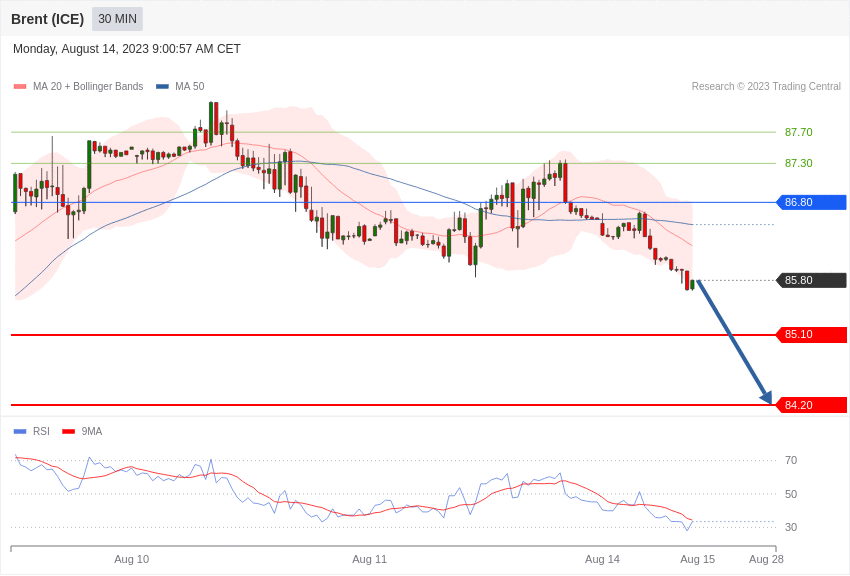The width and height of the screenshot is (850, 576).
Task: Click the 9MA legend label
Action: pyautogui.click(x=92, y=431)
